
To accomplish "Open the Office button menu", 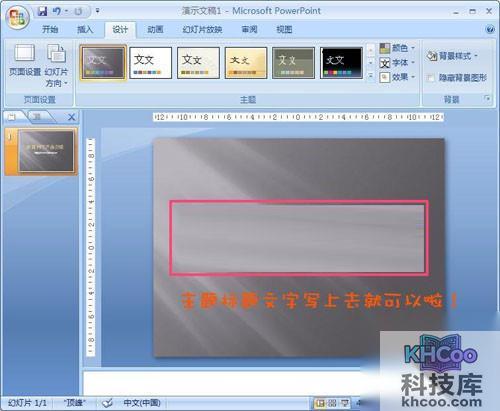I will (17, 17).
